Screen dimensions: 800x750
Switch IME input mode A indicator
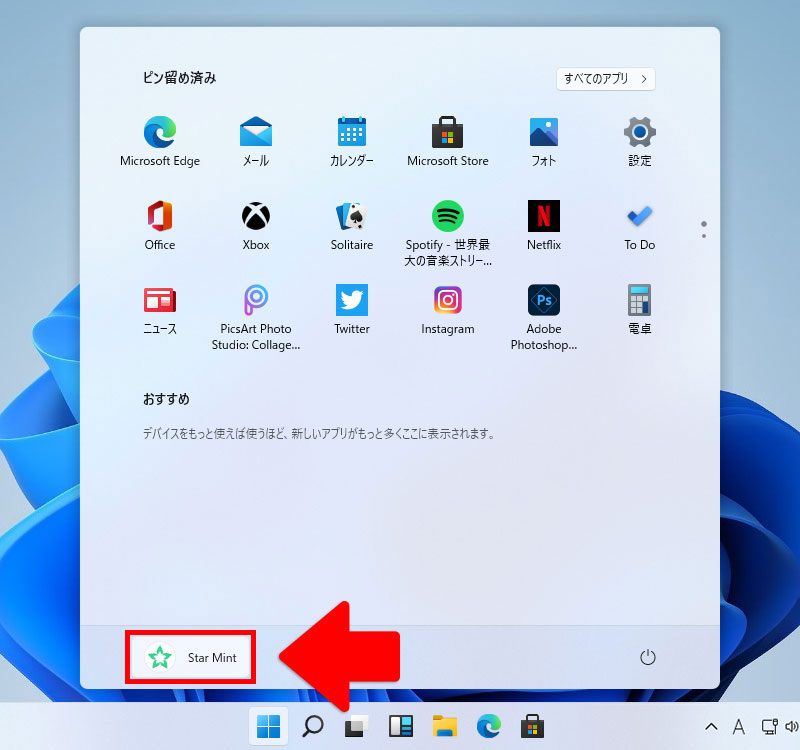pos(738,727)
